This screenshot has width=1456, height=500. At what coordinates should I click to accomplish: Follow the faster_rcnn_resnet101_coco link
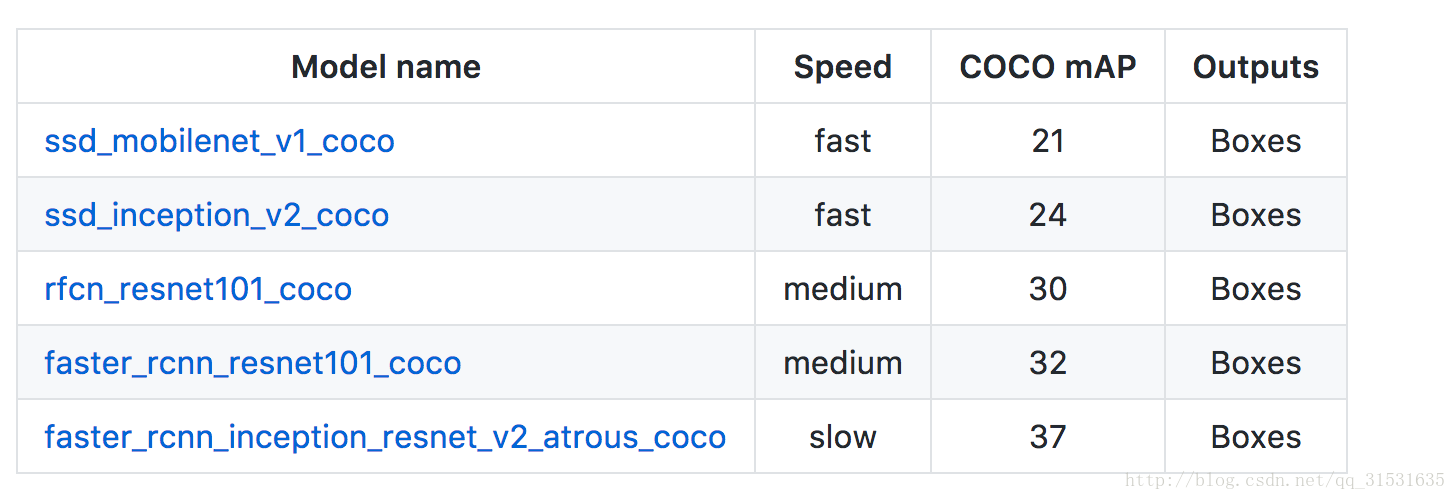pos(253,363)
